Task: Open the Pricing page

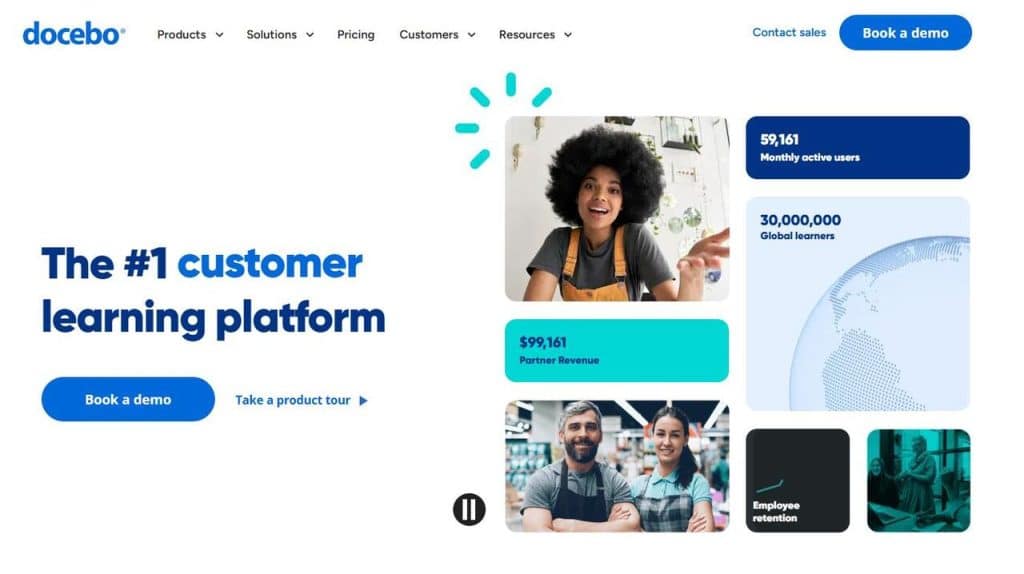Action: [356, 35]
